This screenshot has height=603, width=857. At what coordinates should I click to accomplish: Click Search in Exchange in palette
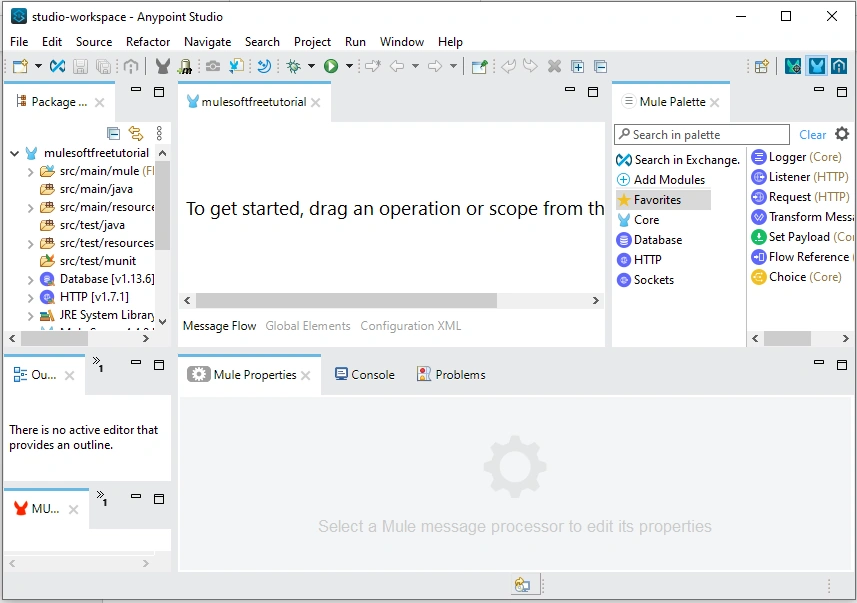point(678,160)
